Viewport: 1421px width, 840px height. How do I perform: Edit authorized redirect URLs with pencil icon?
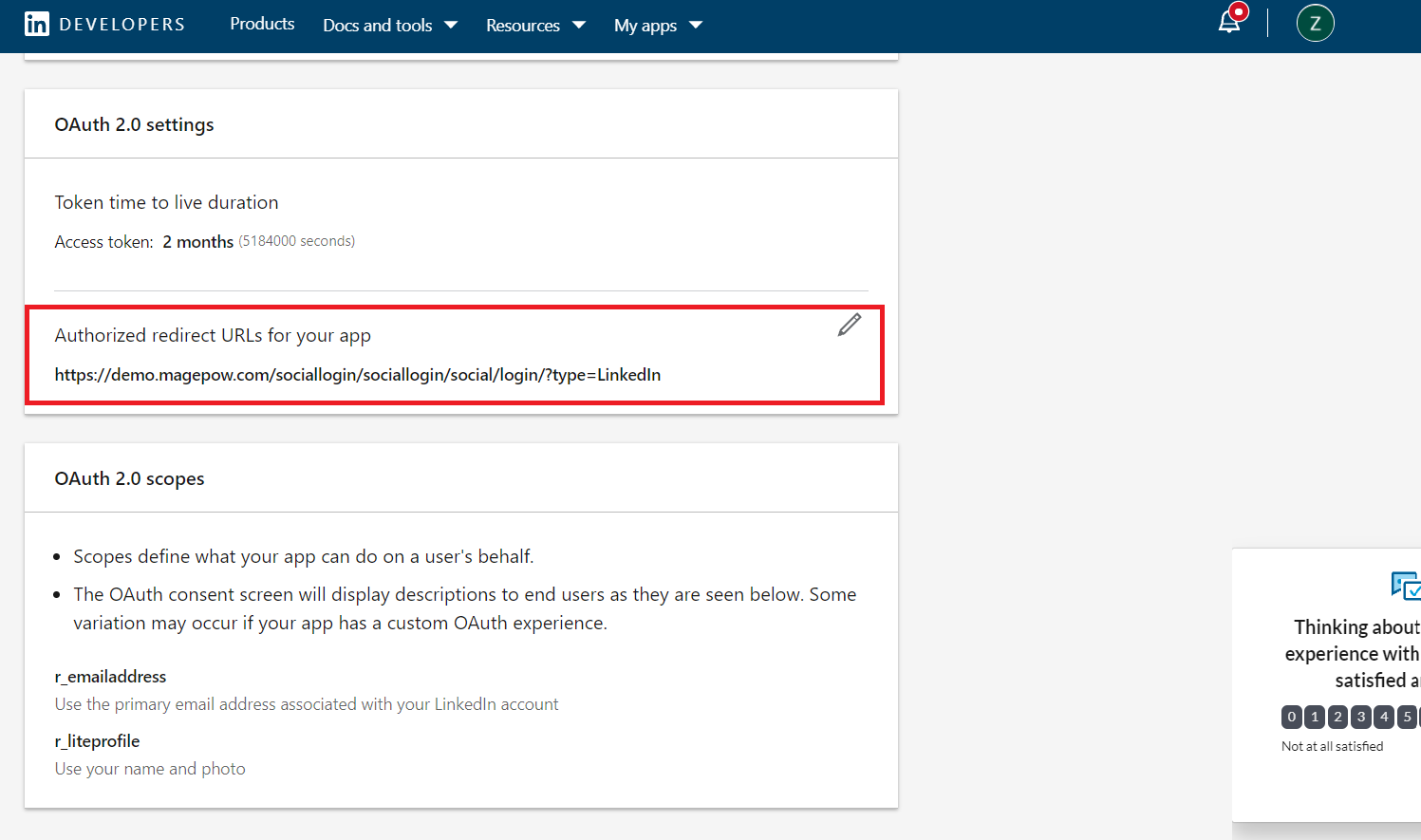pyautogui.click(x=850, y=326)
